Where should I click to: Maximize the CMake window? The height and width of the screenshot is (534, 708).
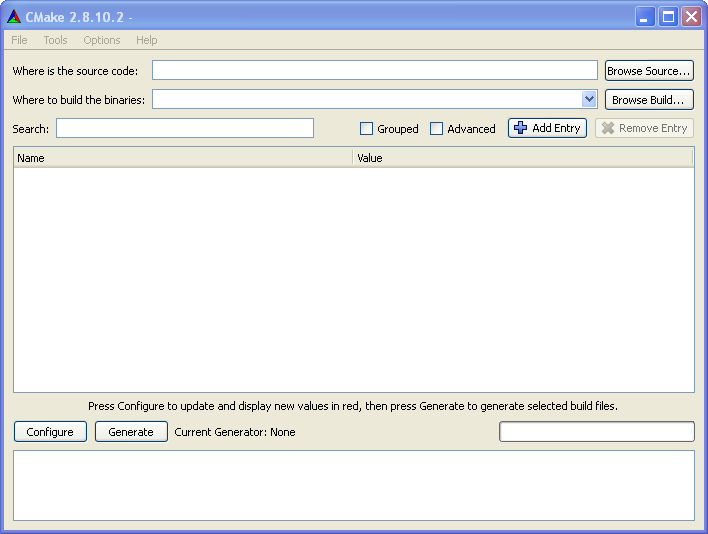click(x=668, y=17)
